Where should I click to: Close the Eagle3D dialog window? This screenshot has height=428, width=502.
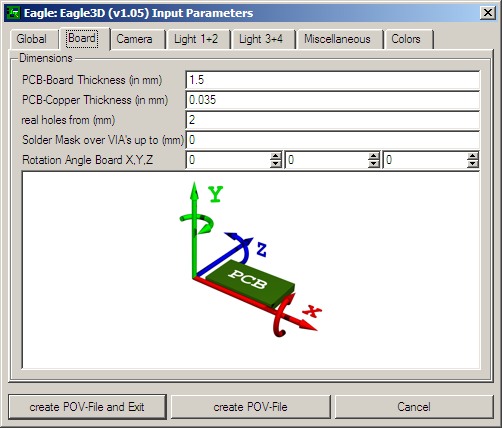click(488, 13)
